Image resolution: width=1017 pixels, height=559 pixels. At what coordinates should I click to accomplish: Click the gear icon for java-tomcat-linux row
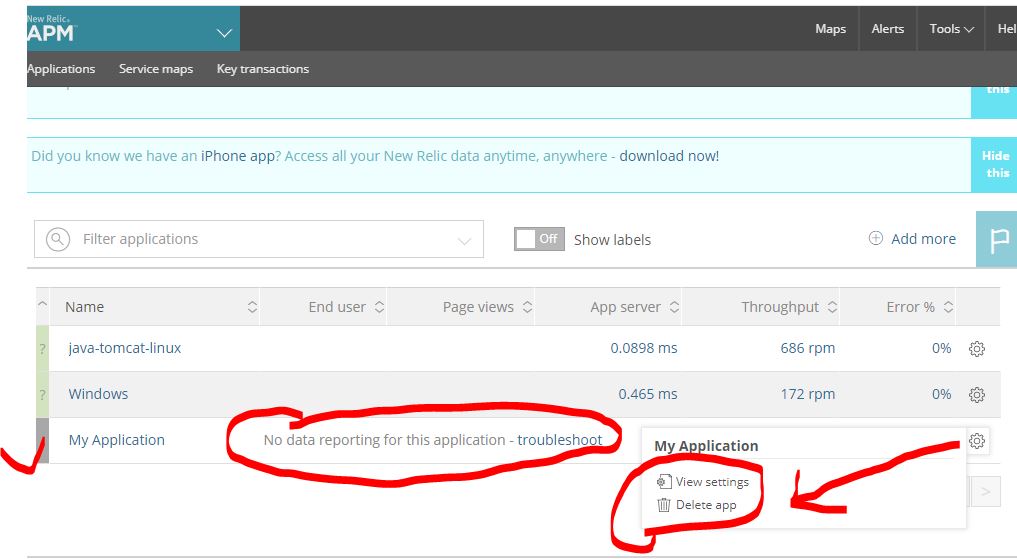pyautogui.click(x=977, y=349)
